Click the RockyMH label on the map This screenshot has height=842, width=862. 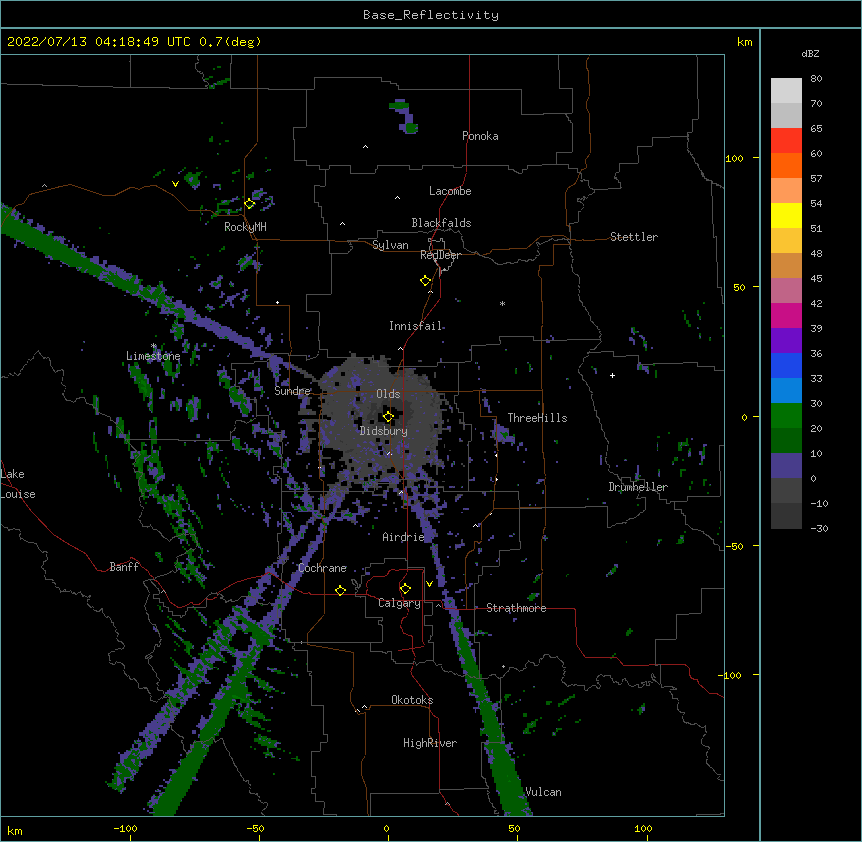tap(245, 227)
